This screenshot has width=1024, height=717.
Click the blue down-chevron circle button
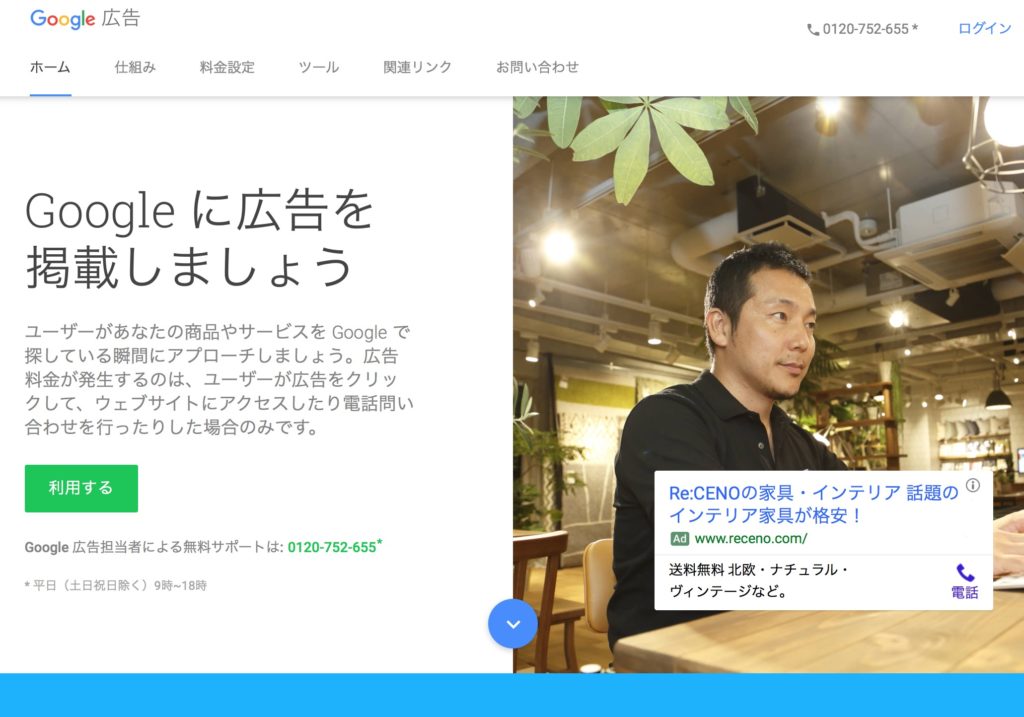513,624
